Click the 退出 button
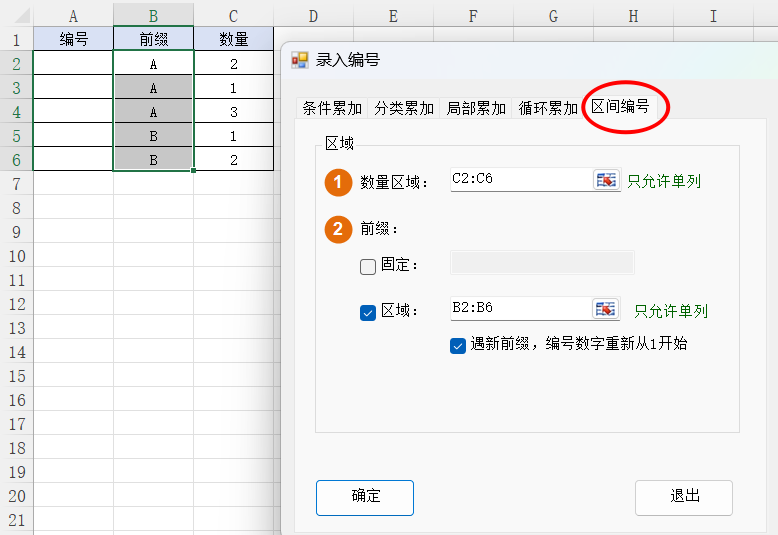The image size is (778, 535). point(684,498)
